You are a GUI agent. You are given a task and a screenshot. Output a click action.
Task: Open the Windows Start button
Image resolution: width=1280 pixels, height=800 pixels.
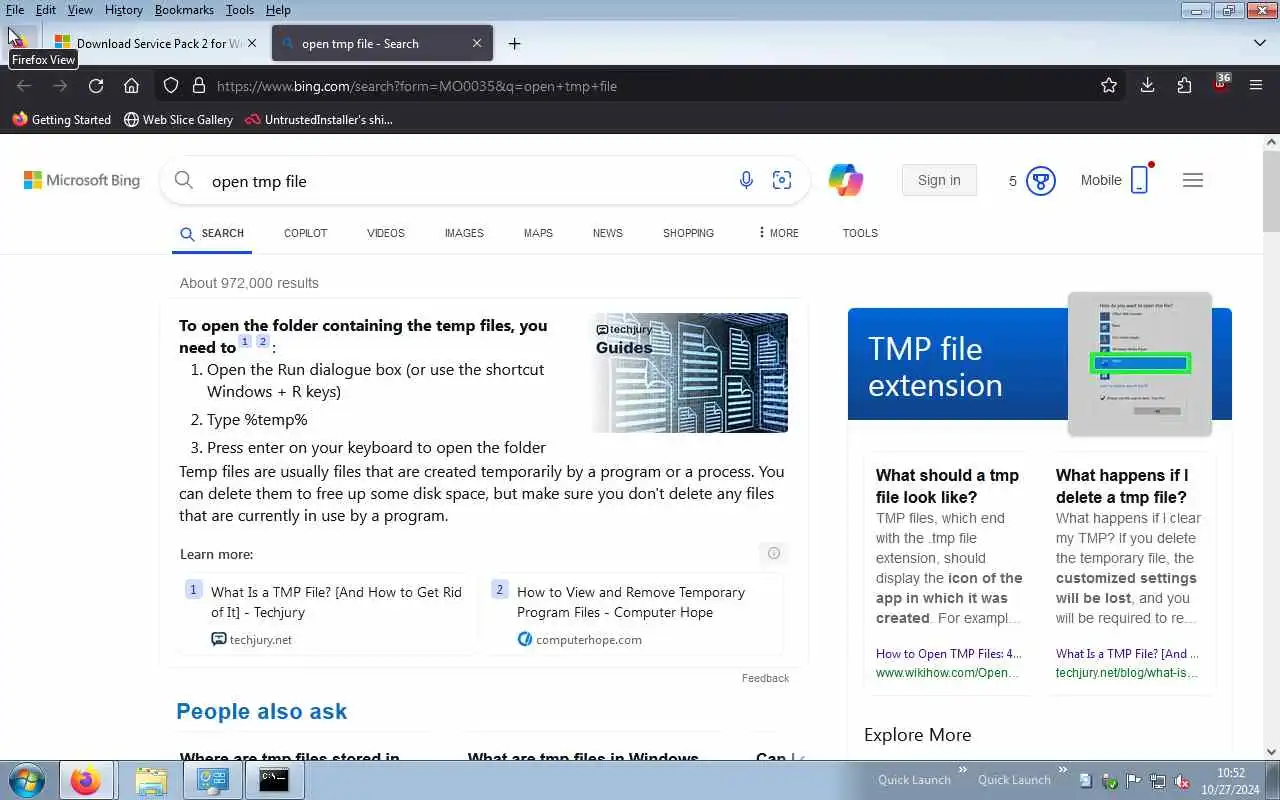tap(26, 780)
